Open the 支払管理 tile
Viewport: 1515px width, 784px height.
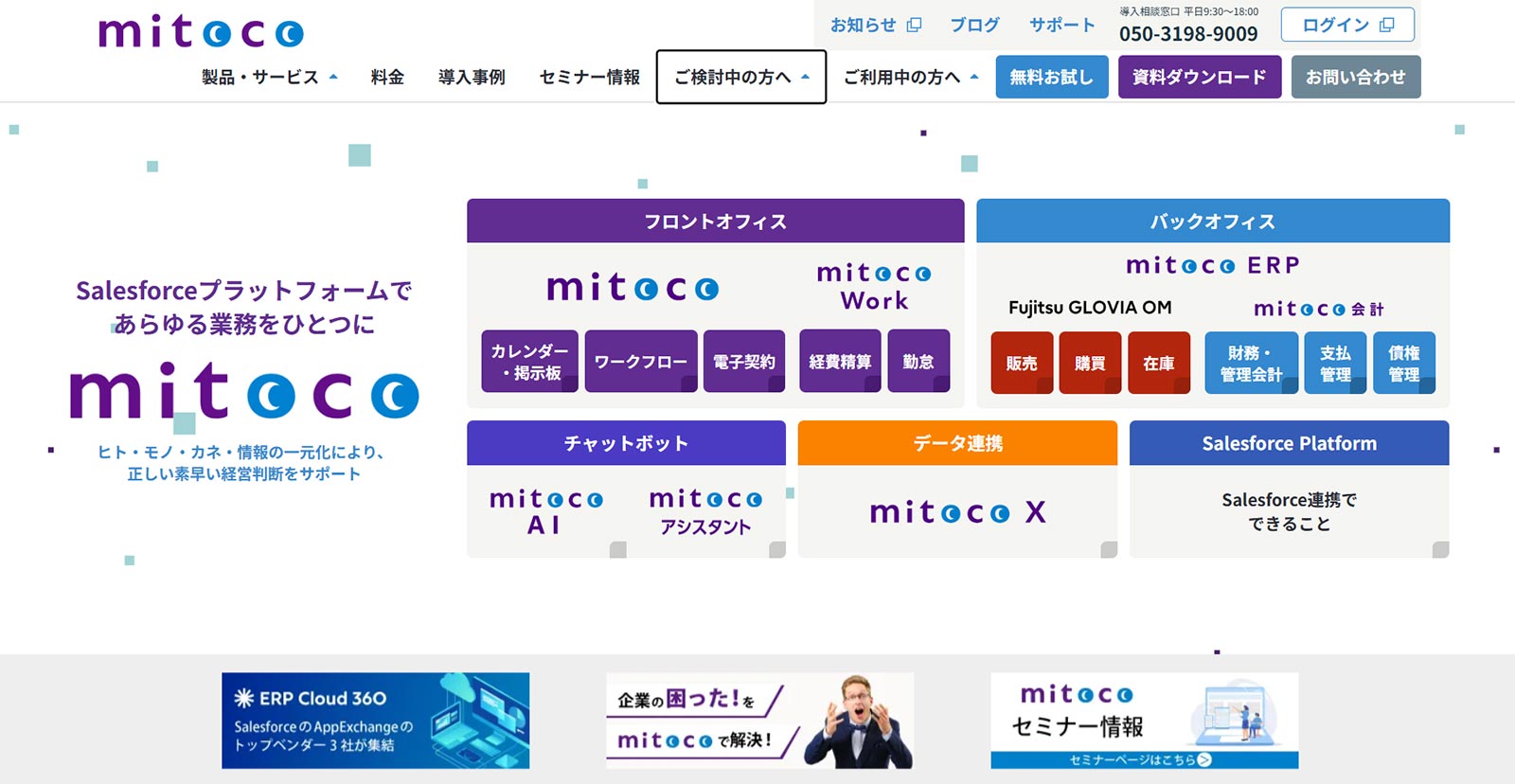point(1335,363)
